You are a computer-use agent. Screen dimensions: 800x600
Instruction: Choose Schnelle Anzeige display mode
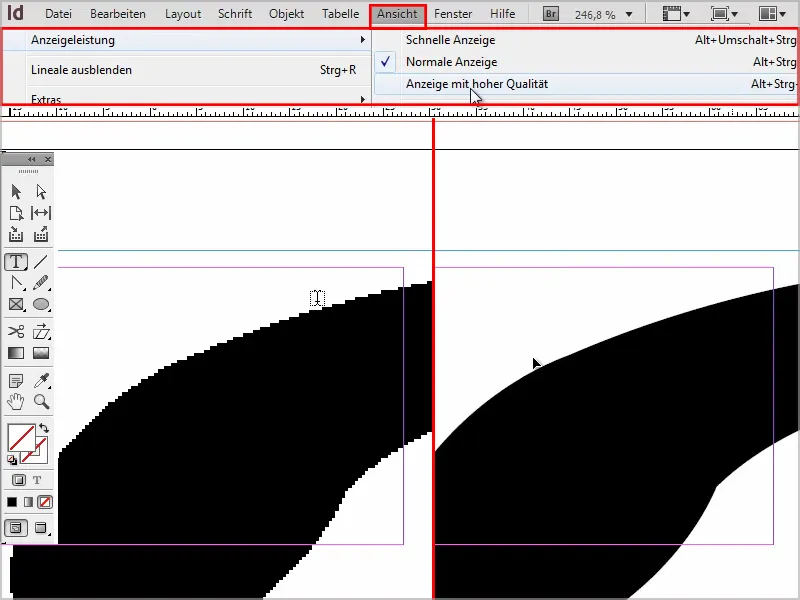click(x=586, y=40)
